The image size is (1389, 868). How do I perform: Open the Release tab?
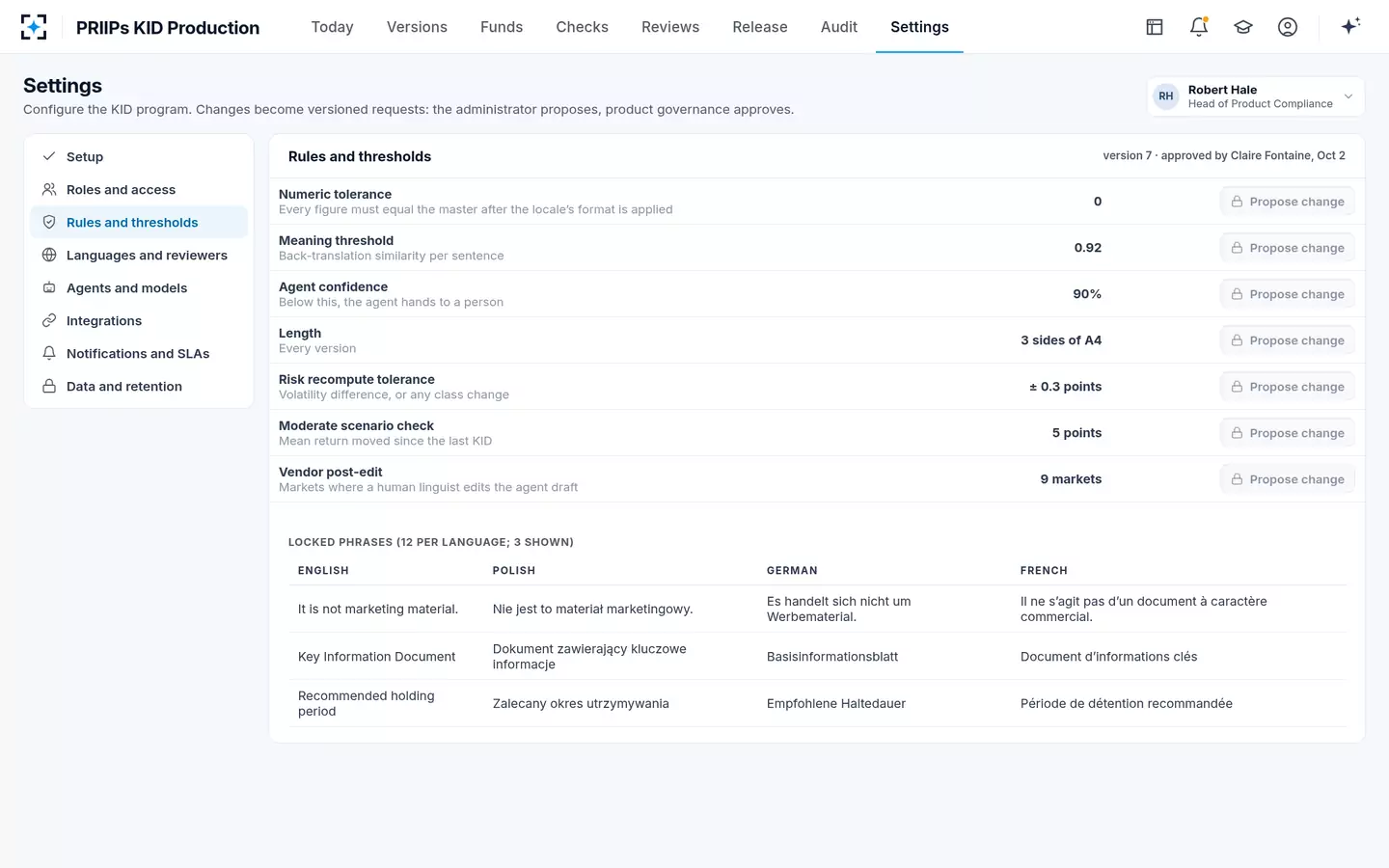(x=760, y=27)
